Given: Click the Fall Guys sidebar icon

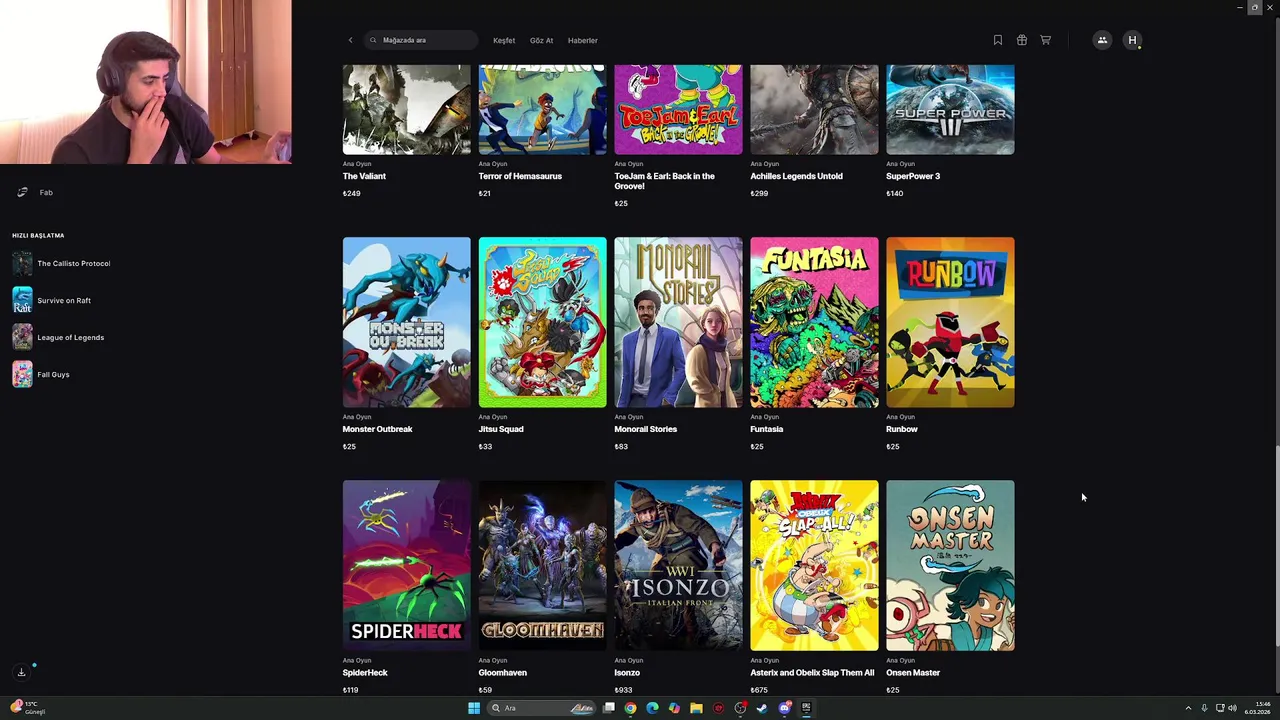Looking at the screenshot, I should (22, 374).
